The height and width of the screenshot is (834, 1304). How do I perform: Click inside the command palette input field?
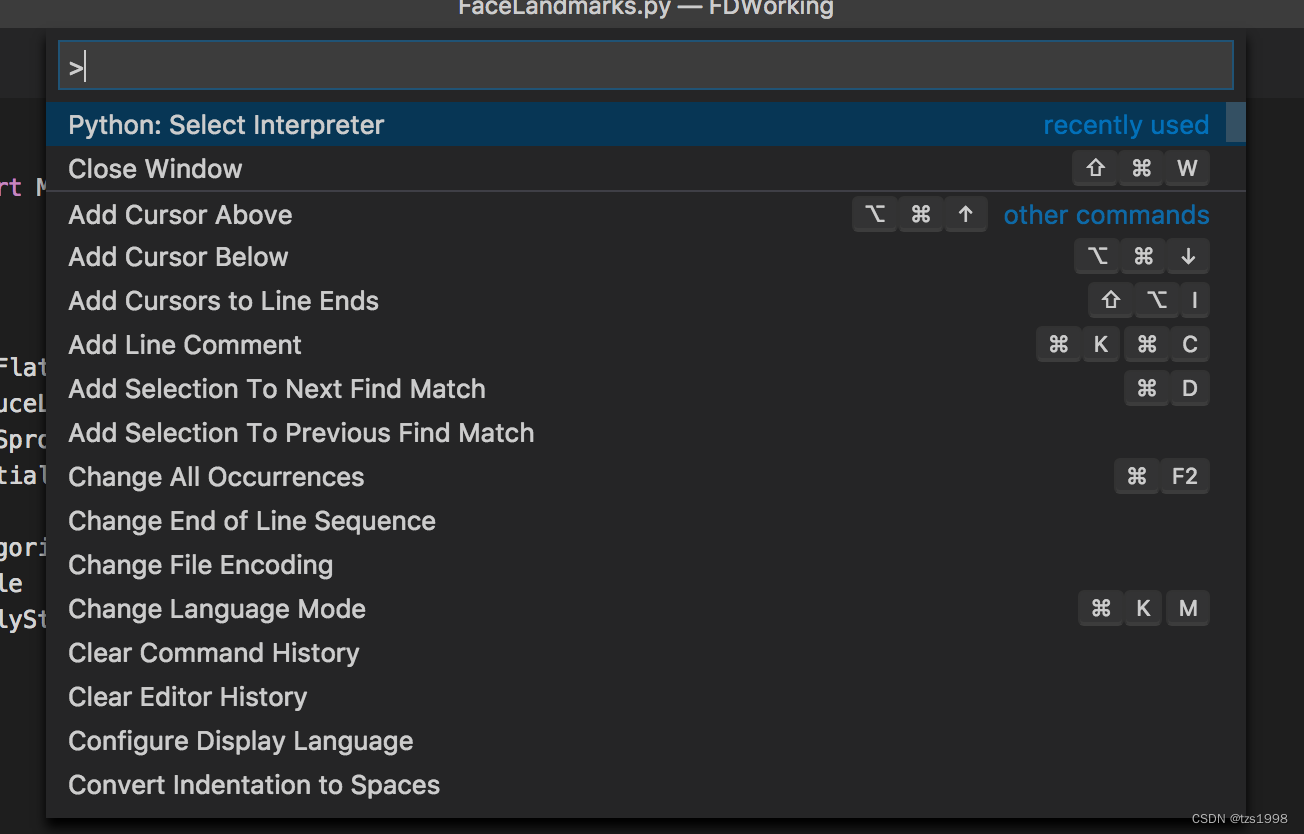tap(645, 64)
